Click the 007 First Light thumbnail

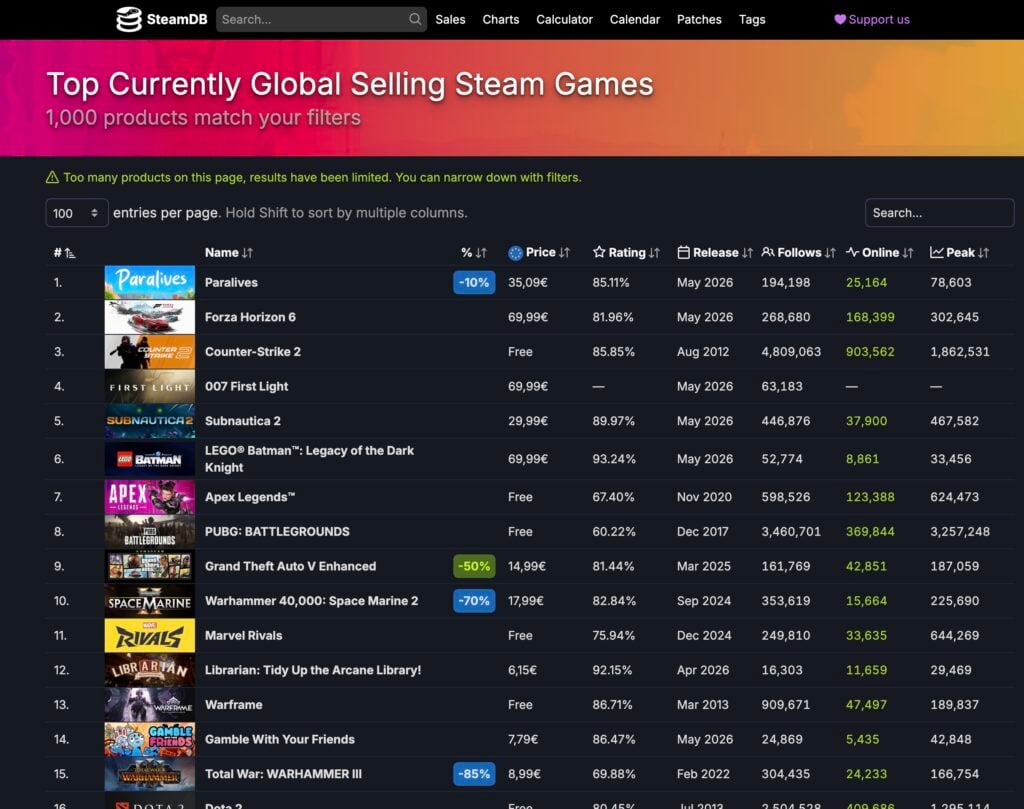click(x=150, y=386)
